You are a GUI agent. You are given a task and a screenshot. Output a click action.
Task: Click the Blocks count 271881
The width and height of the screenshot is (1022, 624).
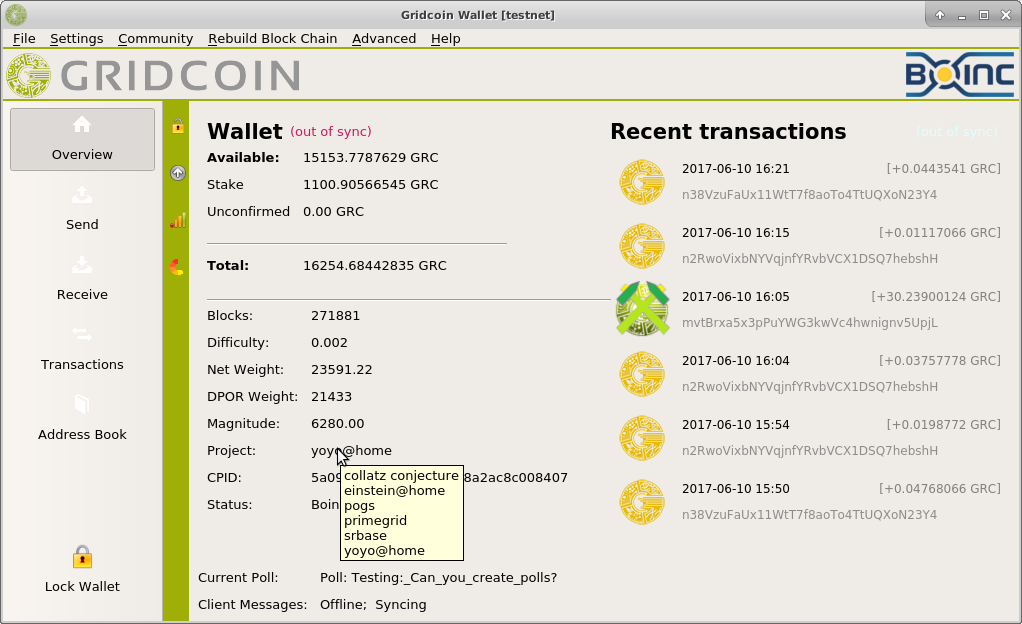[335, 316]
